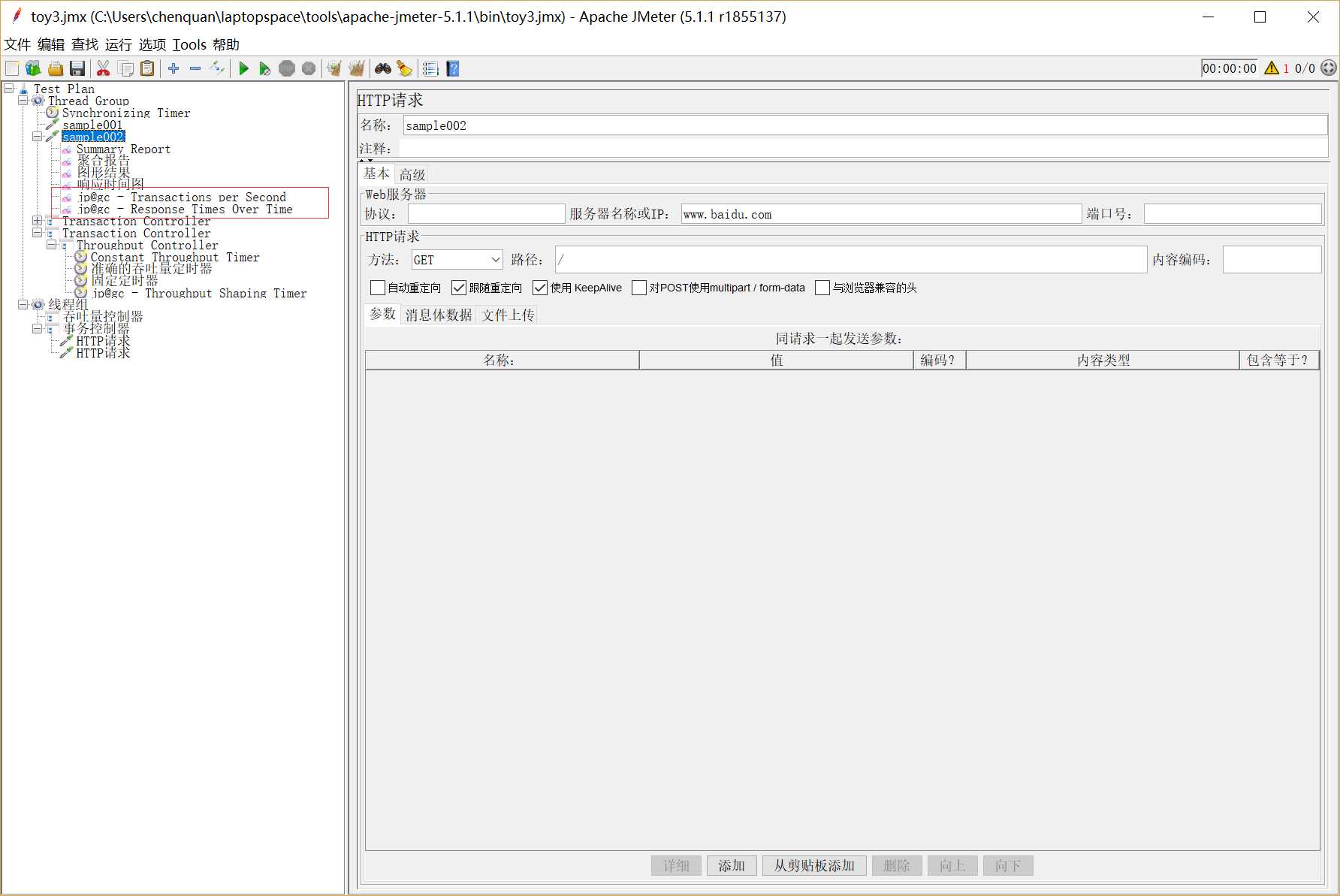Select Constant Throughput Timer node

pos(175,257)
